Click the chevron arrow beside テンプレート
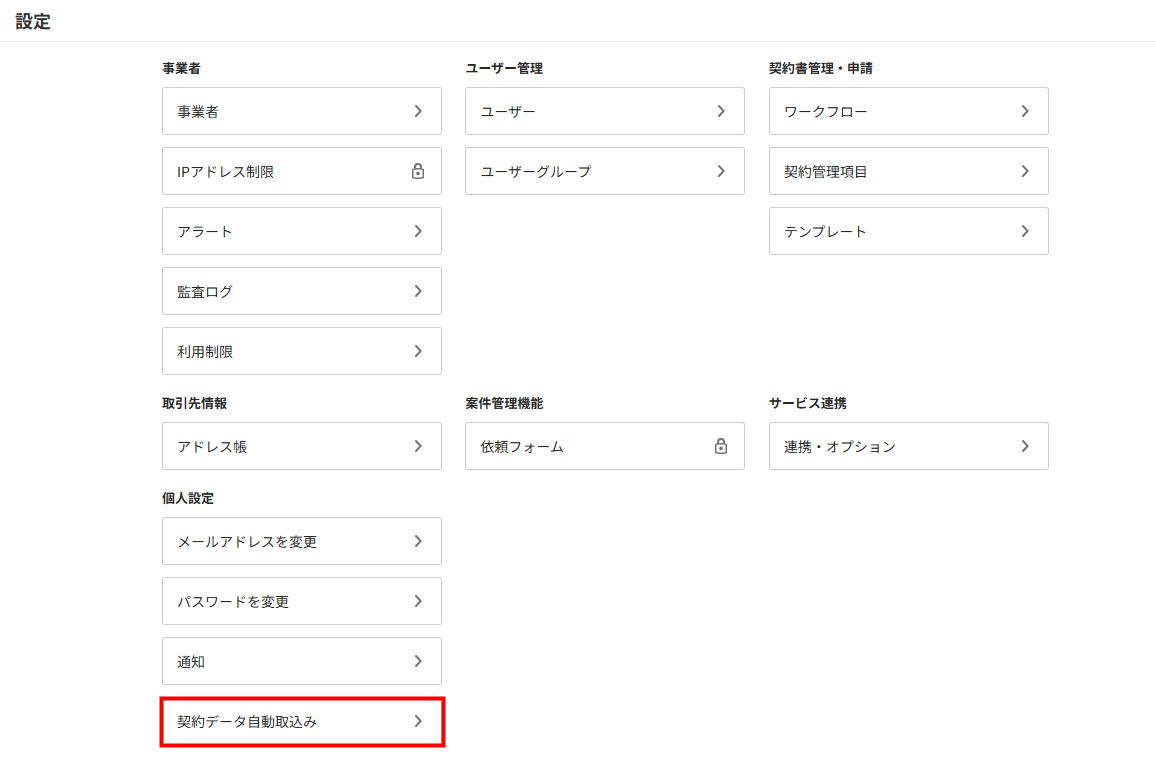The width and height of the screenshot is (1156, 771). (1025, 231)
